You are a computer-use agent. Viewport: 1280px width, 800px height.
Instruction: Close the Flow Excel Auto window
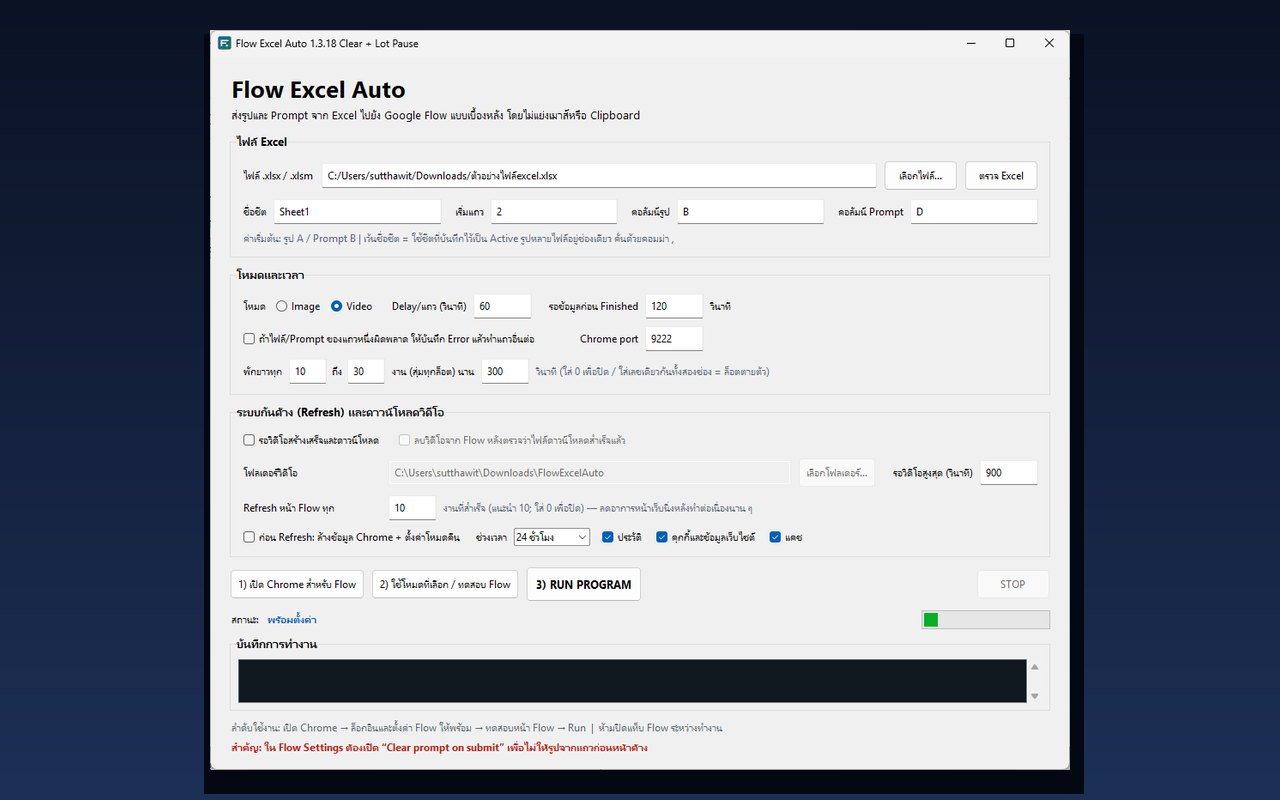point(1049,43)
